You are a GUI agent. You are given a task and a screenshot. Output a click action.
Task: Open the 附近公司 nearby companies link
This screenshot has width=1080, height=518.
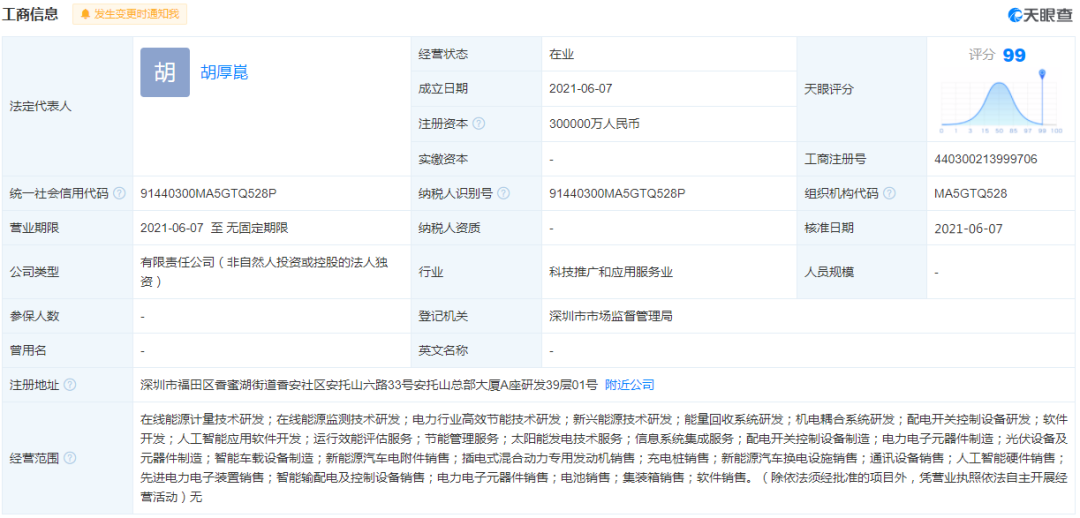(630, 385)
